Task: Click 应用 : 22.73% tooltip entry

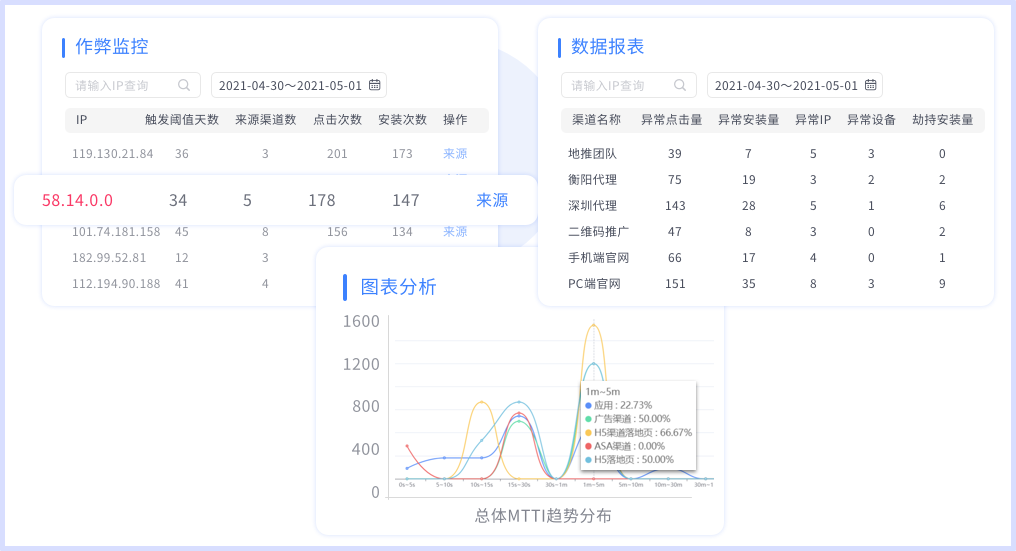Action: pyautogui.click(x=619, y=405)
